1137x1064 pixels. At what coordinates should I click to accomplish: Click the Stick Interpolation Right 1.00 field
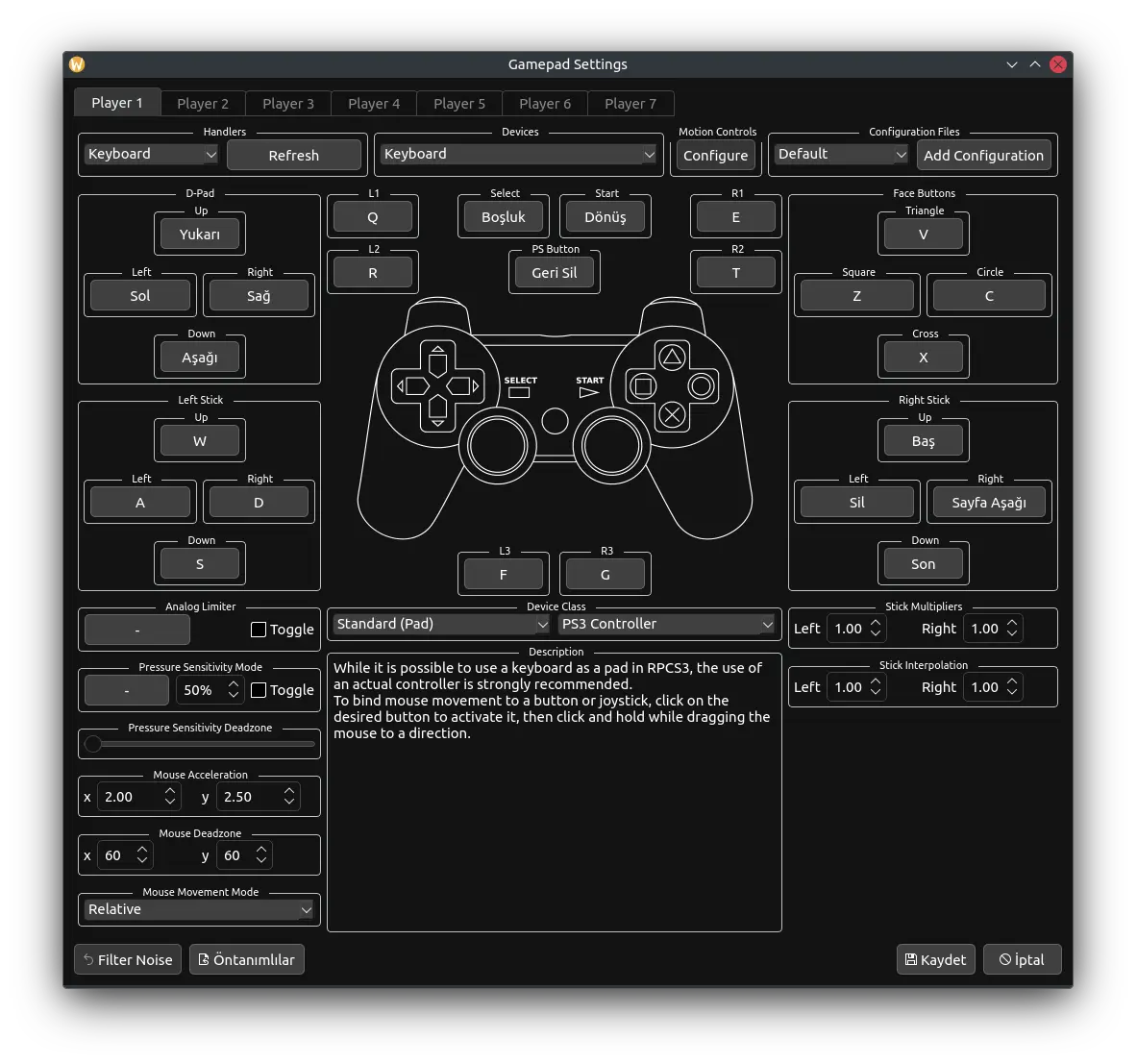pyautogui.click(x=993, y=687)
